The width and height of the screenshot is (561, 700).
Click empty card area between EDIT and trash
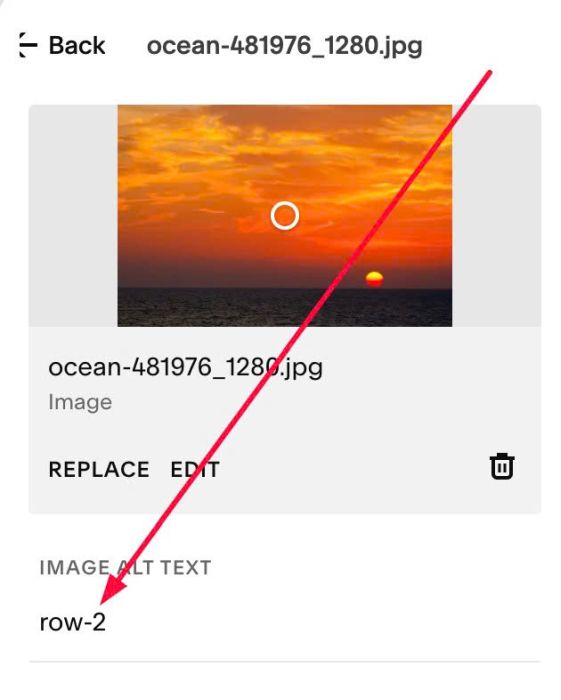[353, 469]
